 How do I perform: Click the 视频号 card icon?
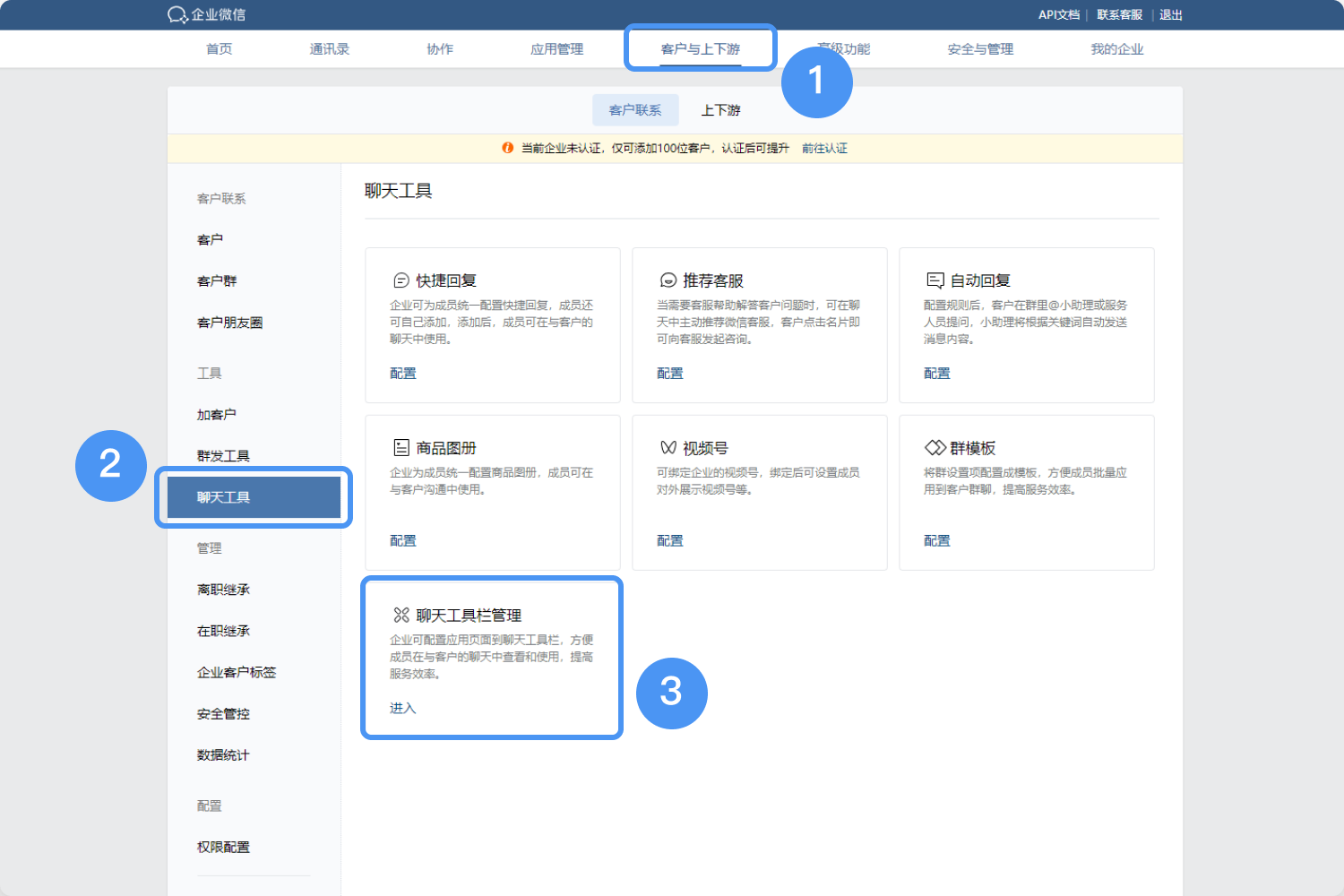(668, 448)
